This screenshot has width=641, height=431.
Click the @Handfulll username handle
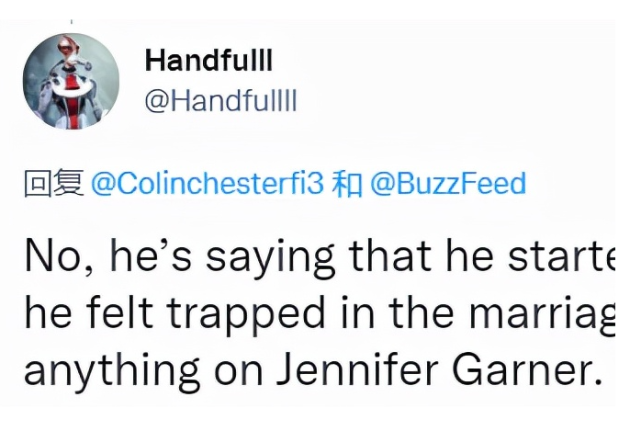(x=221, y=103)
